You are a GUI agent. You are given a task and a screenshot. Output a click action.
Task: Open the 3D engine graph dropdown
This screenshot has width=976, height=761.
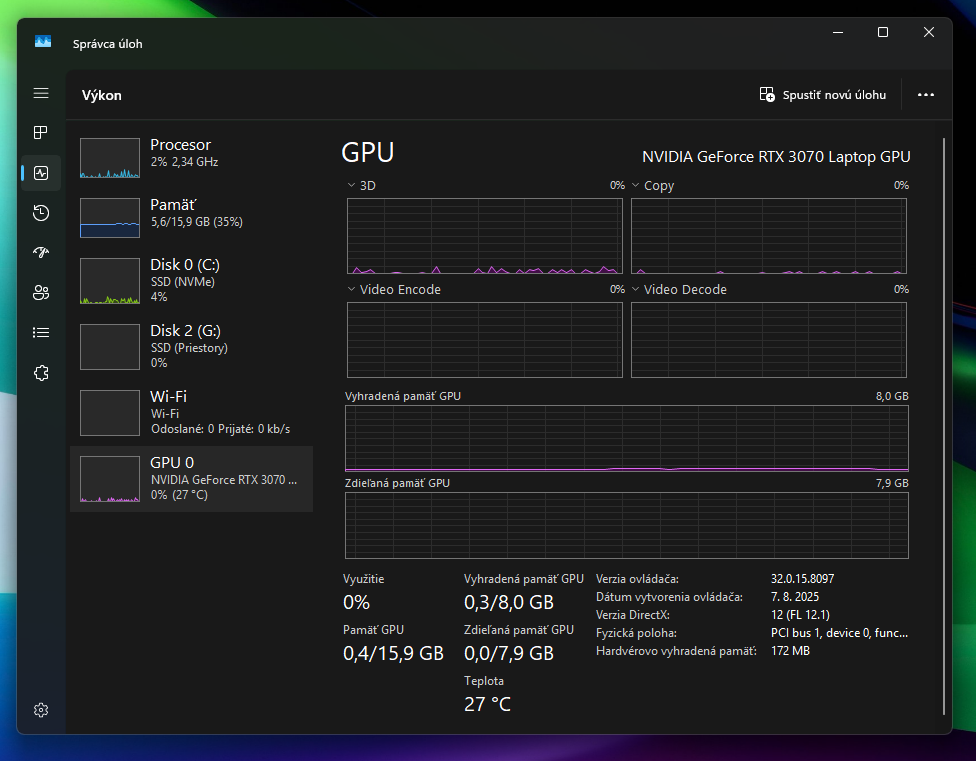tap(352, 185)
